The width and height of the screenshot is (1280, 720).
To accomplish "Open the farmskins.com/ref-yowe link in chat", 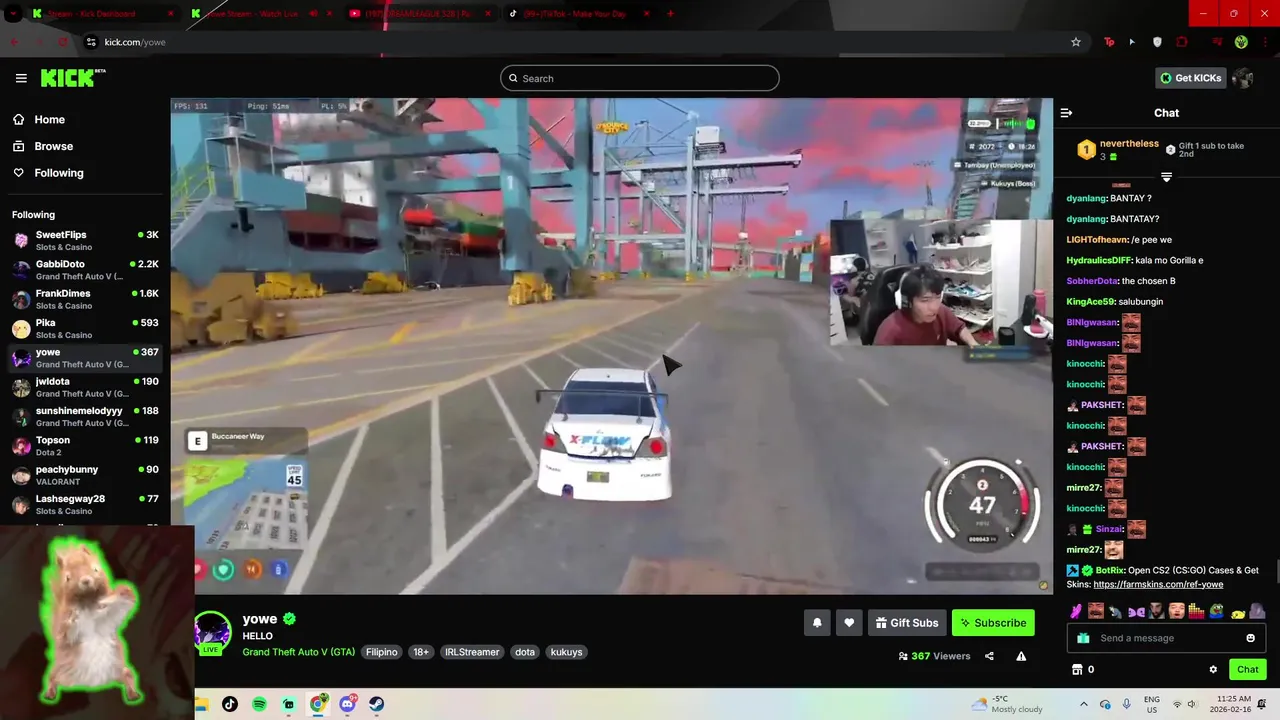I will click(1158, 584).
